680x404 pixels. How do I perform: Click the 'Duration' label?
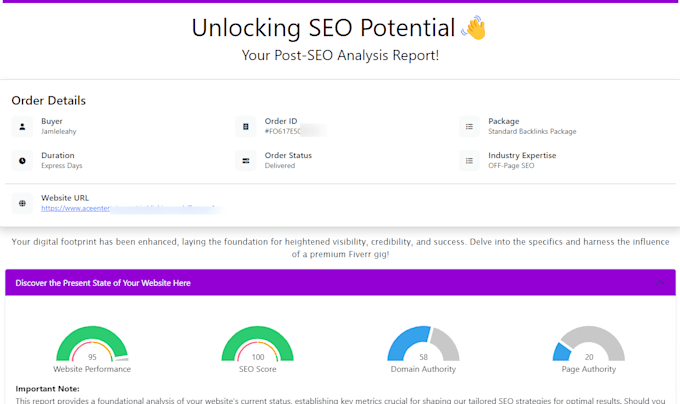[x=58, y=155]
